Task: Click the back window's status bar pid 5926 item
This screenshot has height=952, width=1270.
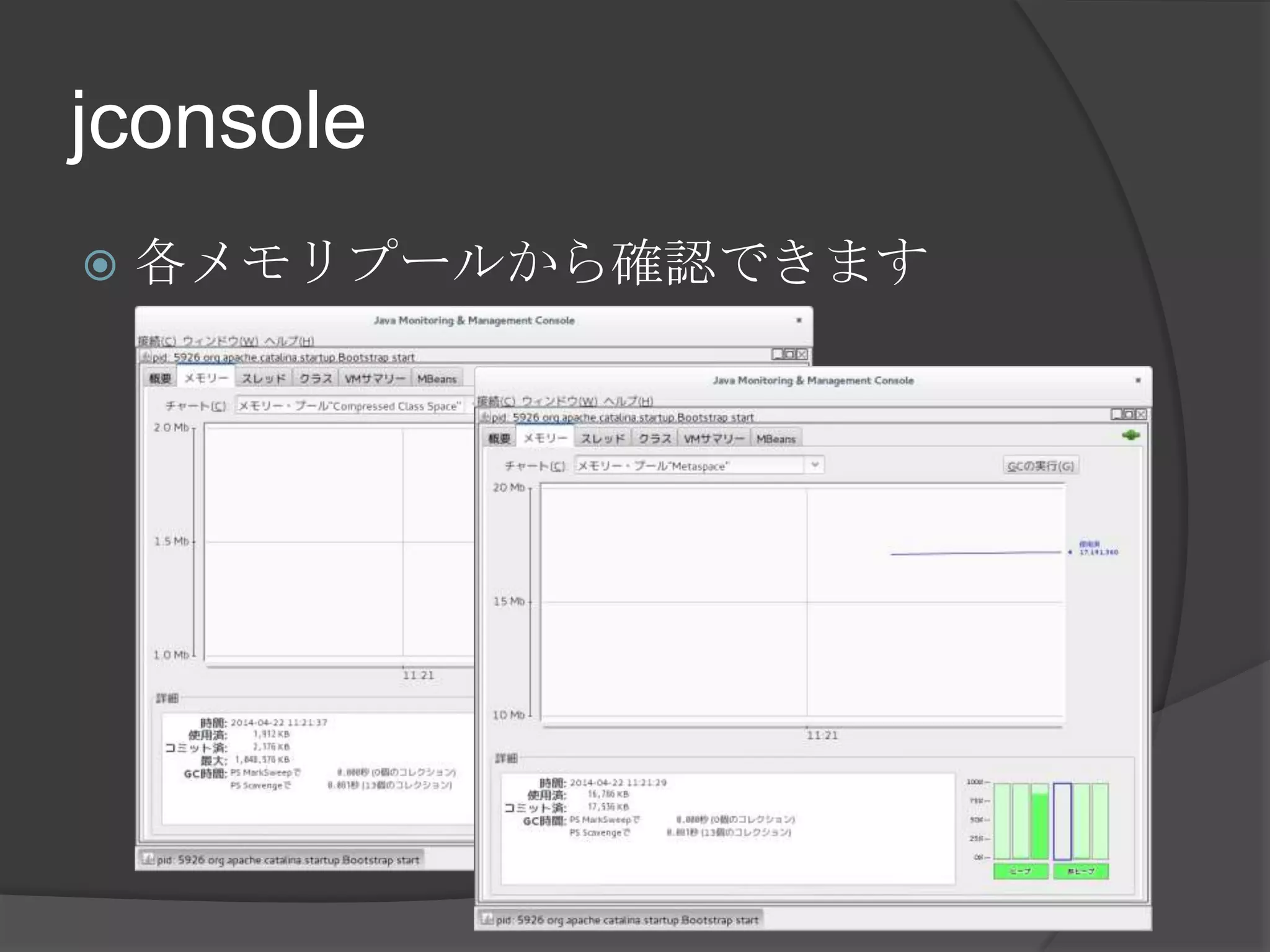Action: pyautogui.click(x=281, y=860)
